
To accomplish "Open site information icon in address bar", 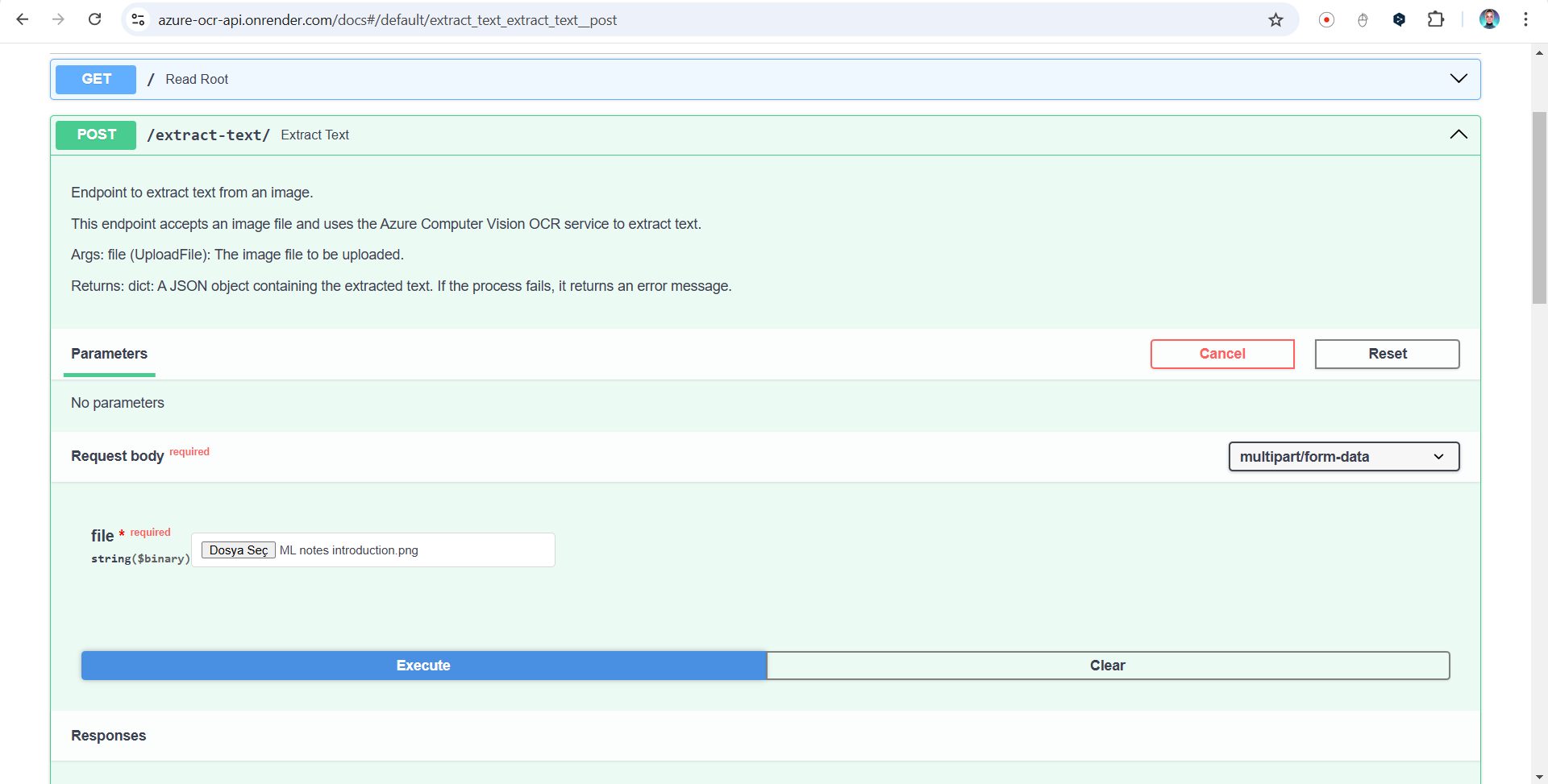I will click(139, 19).
